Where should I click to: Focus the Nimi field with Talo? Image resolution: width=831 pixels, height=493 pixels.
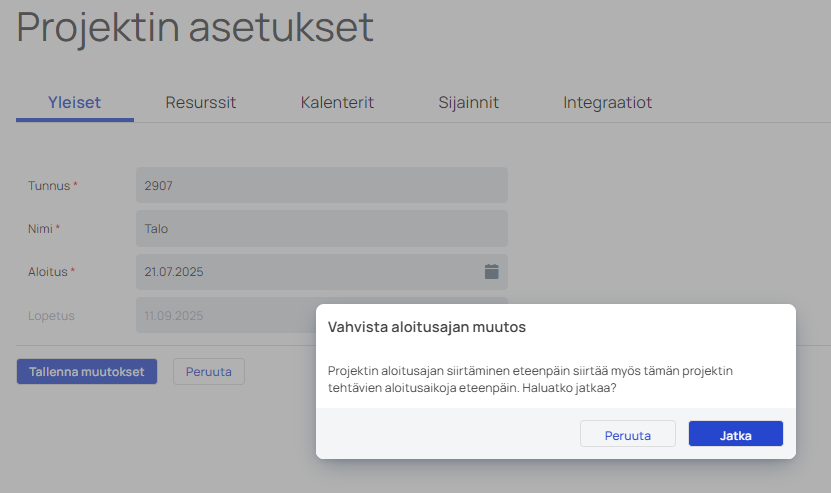point(320,228)
